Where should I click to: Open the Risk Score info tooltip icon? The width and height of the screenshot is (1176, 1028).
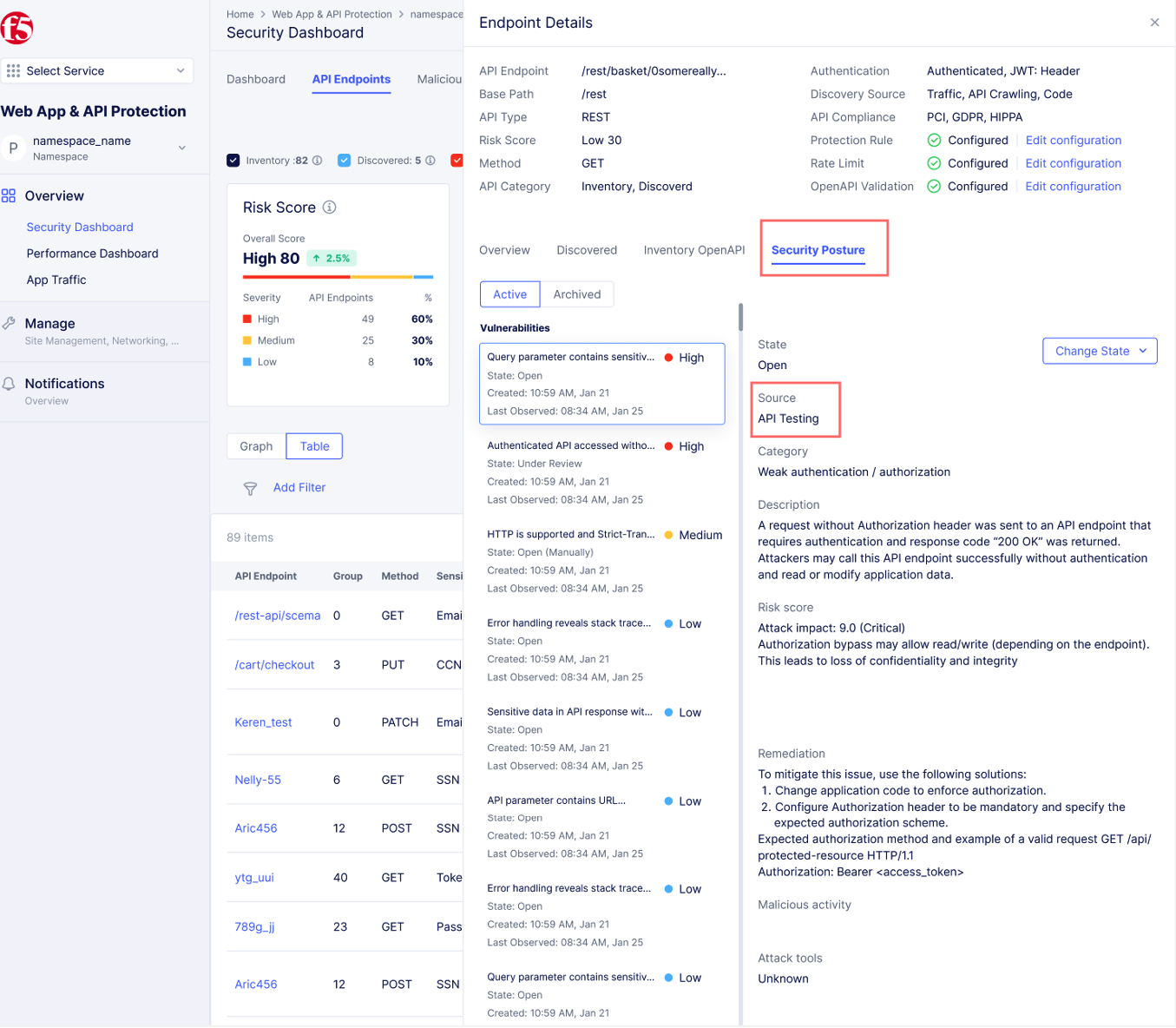(x=328, y=207)
